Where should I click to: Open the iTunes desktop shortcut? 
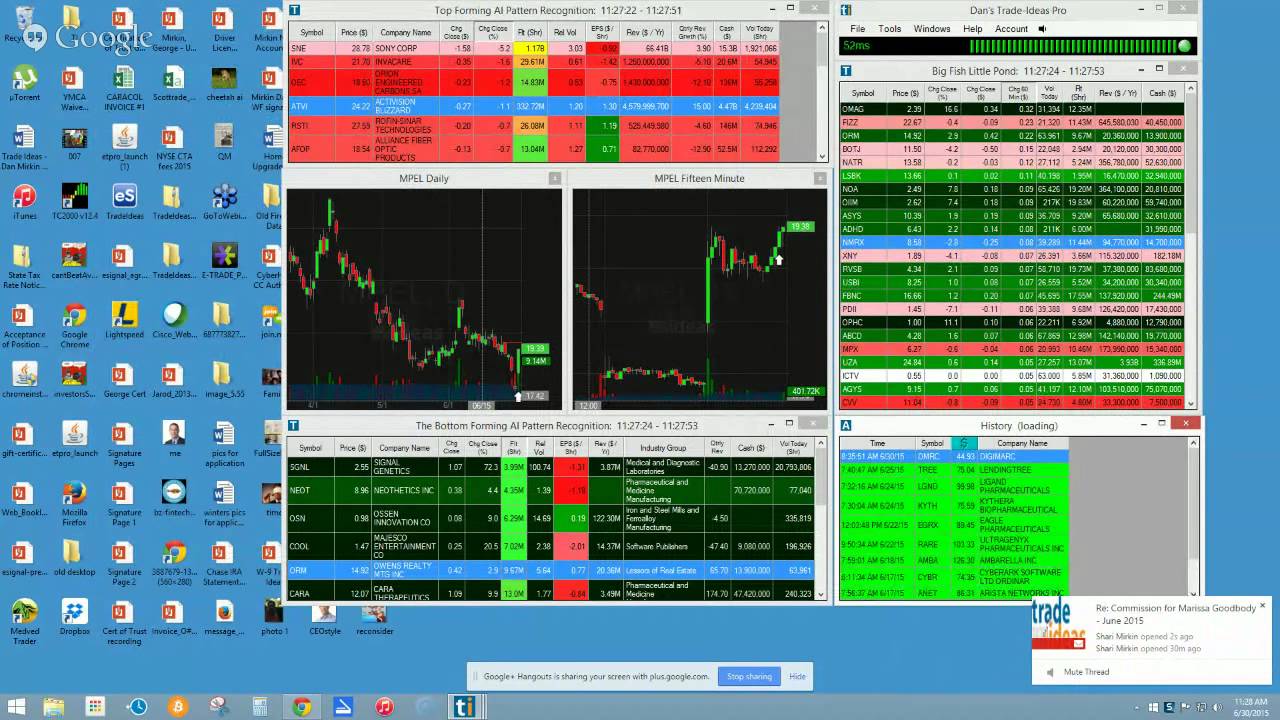tap(24, 202)
